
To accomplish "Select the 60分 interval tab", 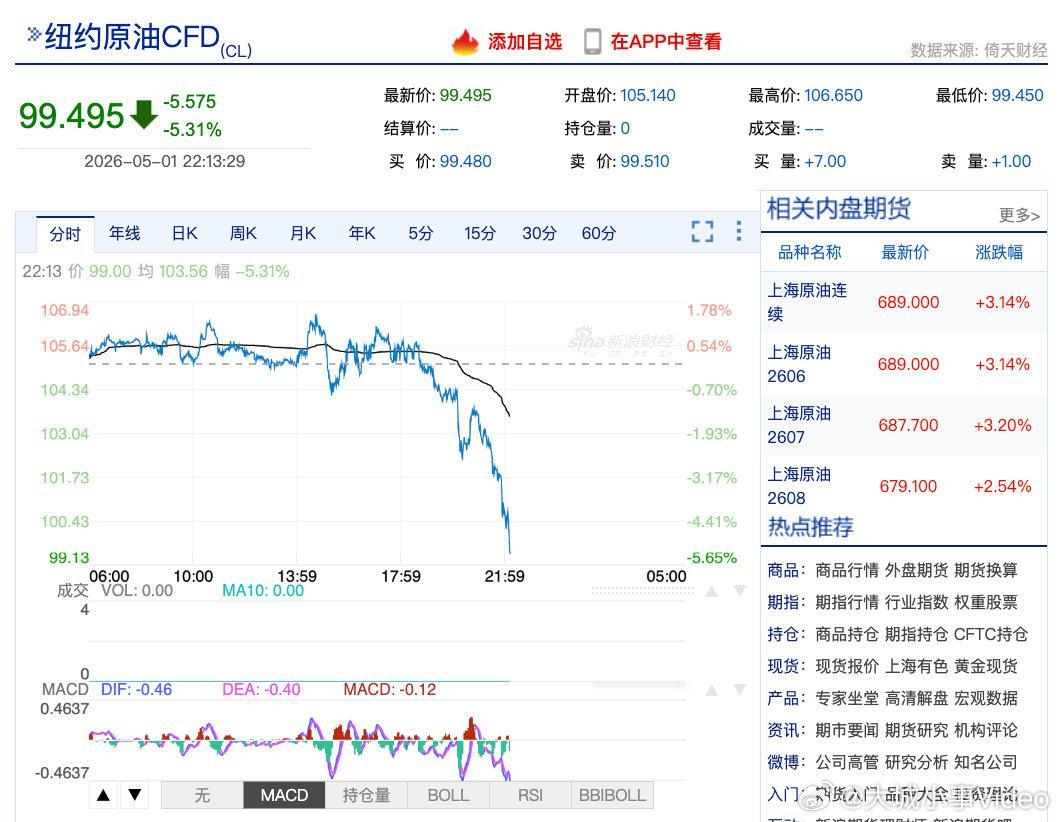I will 598,233.
